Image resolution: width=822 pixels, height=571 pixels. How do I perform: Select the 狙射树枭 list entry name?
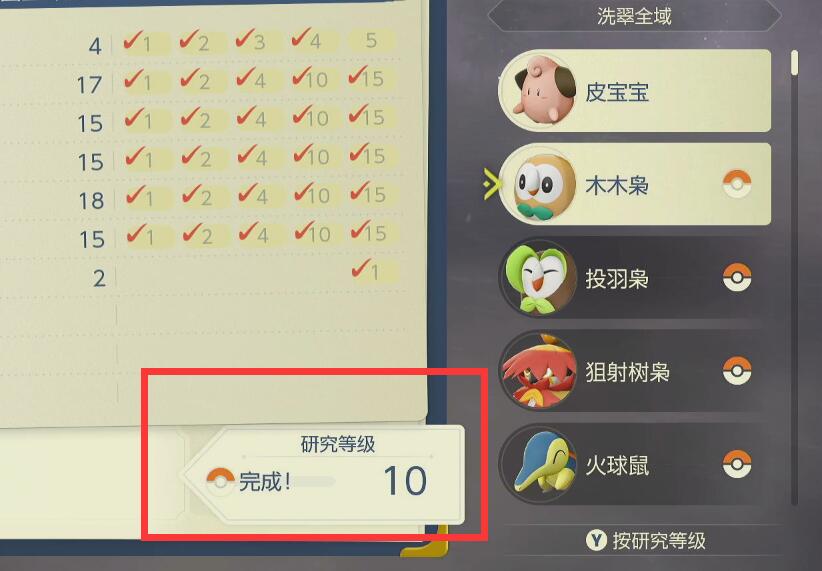point(628,372)
